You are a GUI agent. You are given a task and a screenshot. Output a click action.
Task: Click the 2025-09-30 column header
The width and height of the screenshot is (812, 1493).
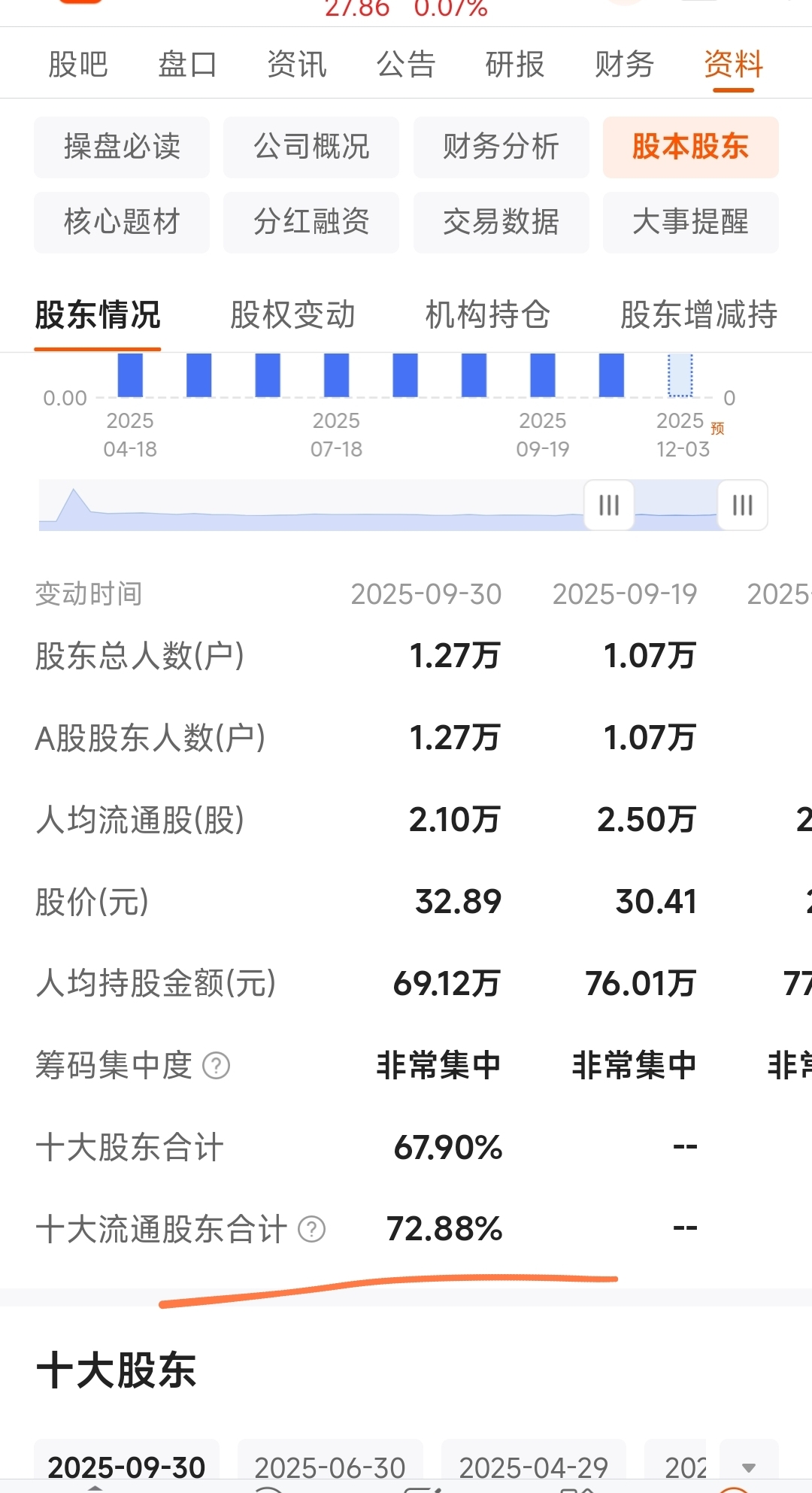click(426, 594)
